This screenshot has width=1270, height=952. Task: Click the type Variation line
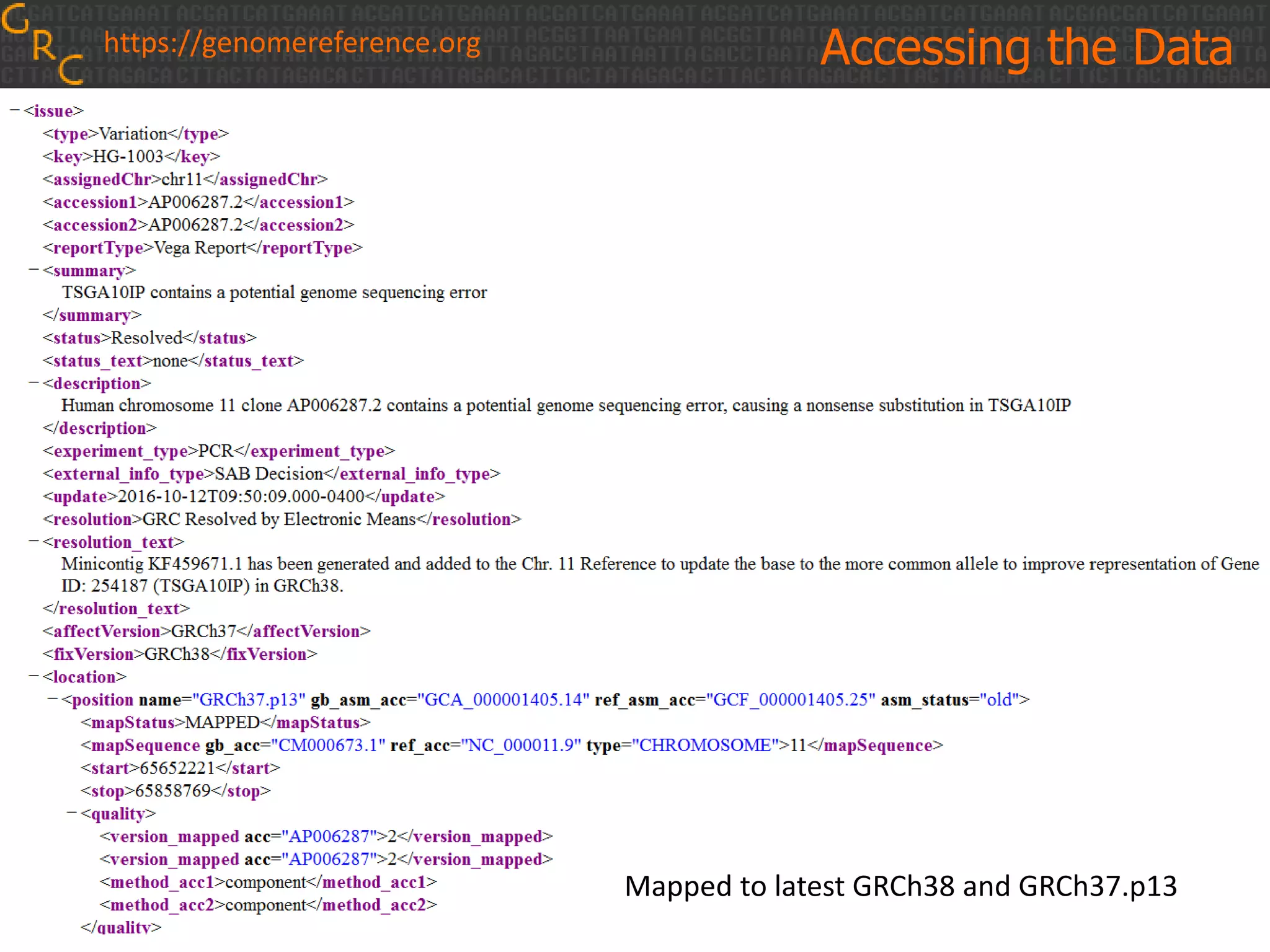click(135, 134)
